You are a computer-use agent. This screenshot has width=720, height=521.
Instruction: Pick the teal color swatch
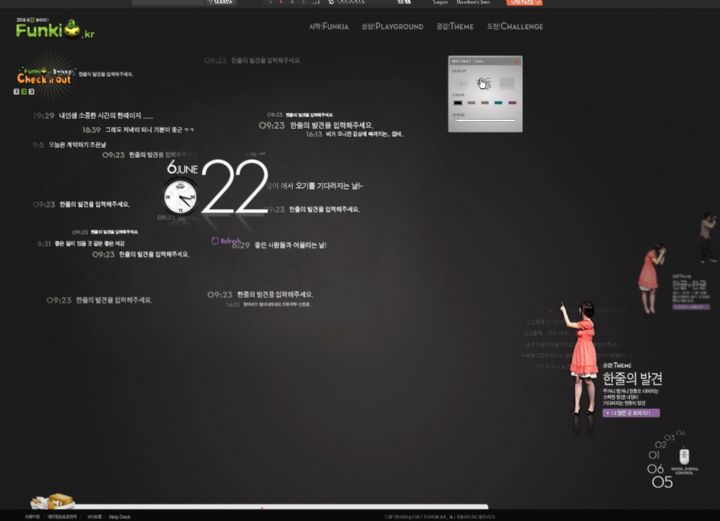(x=498, y=102)
